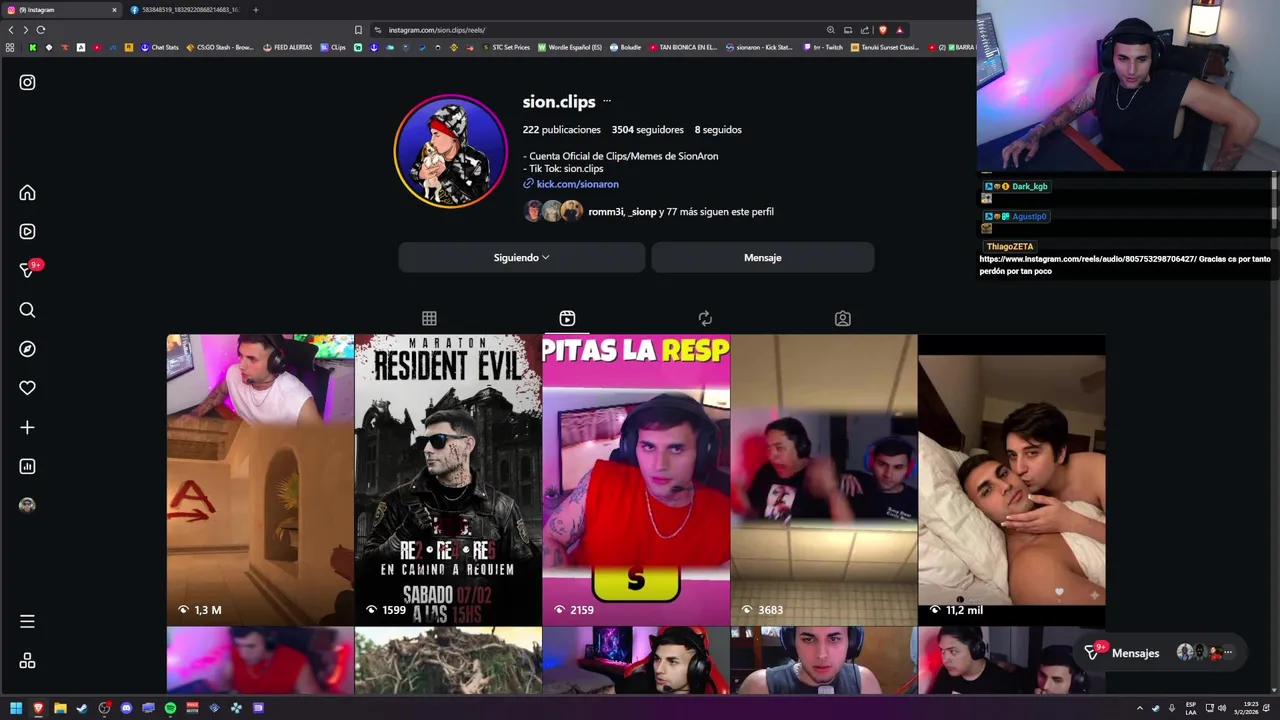Image resolution: width=1280 pixels, height=720 pixels.
Task: Open the three-dot options next to sion.clips
Action: point(606,101)
